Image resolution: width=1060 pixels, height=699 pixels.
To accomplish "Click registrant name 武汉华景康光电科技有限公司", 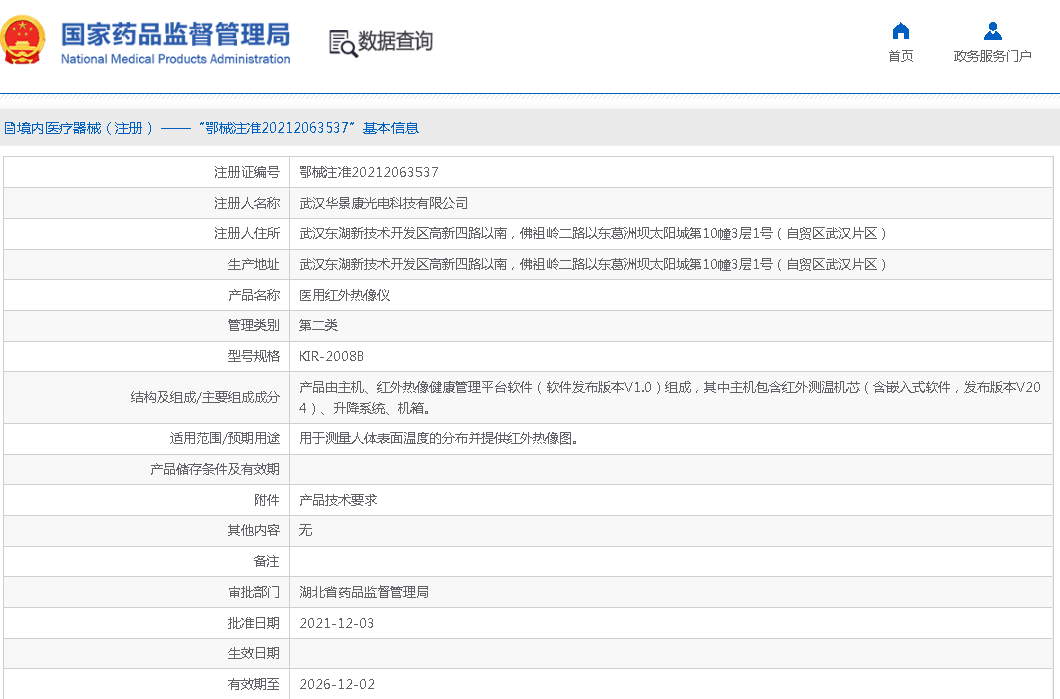I will coord(383,203).
